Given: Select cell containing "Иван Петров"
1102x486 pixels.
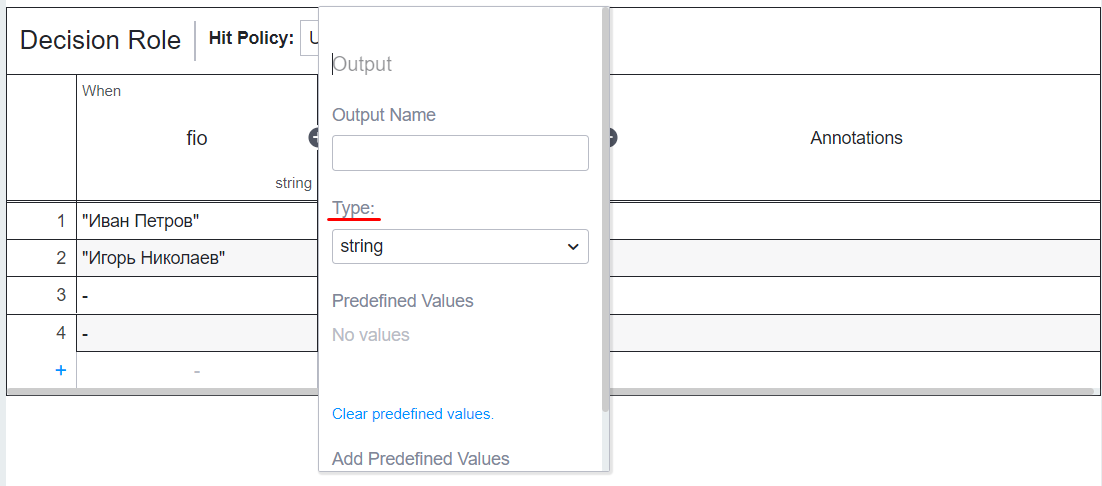Looking at the screenshot, I should coord(197,221).
